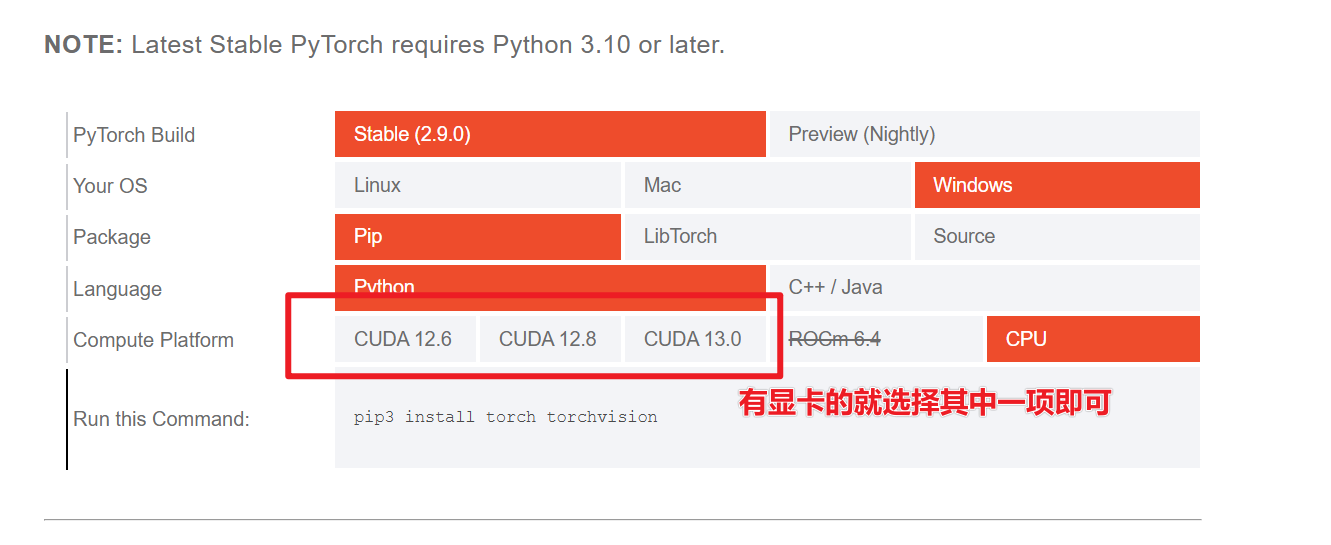Pick CUDA 13.0 compute platform
The image size is (1331, 545).
click(693, 339)
